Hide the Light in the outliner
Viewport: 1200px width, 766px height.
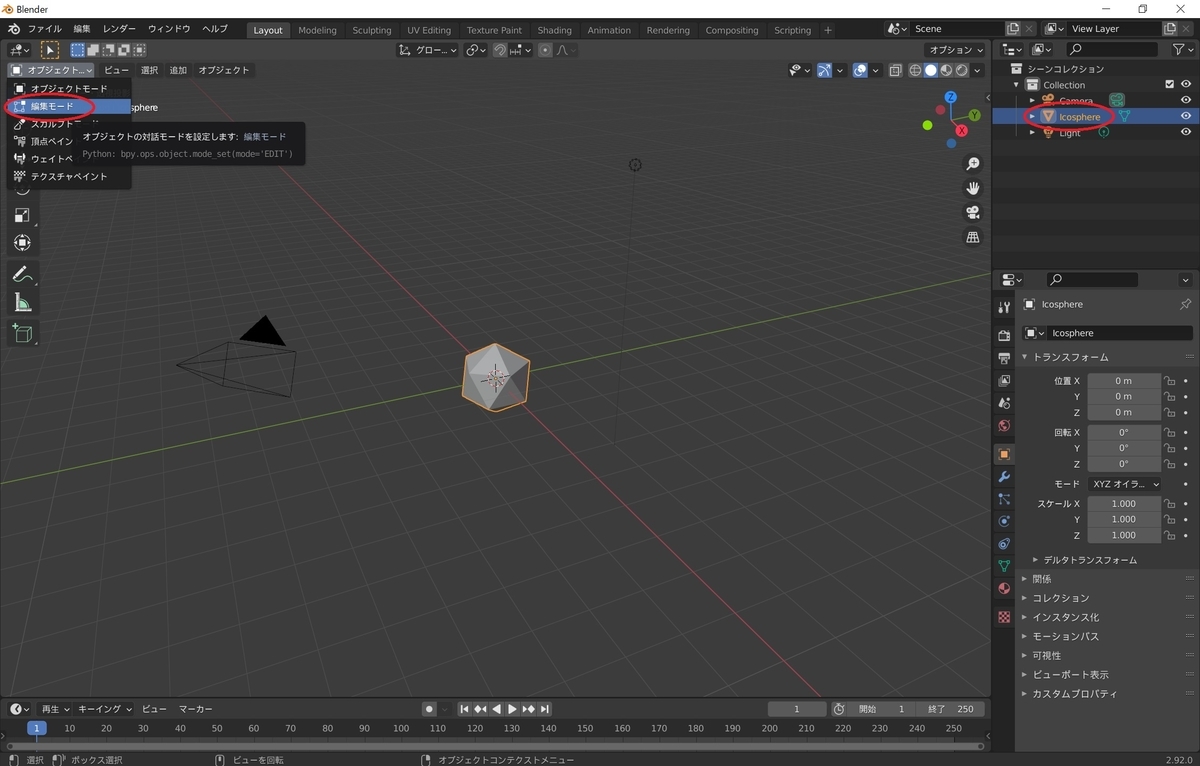(1186, 132)
